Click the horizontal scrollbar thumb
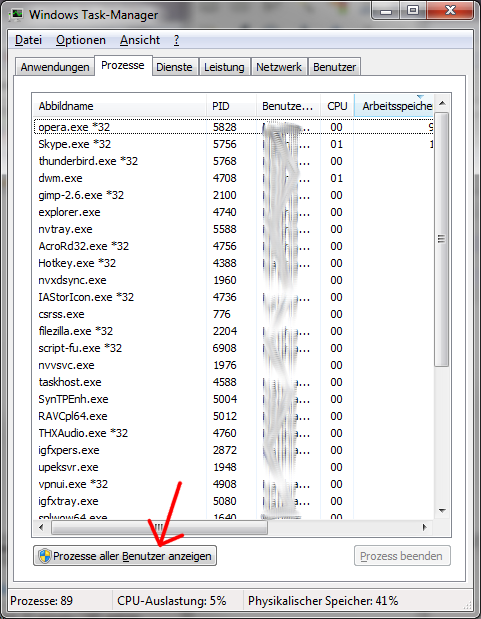Image resolution: width=481 pixels, height=619 pixels. coord(159,527)
